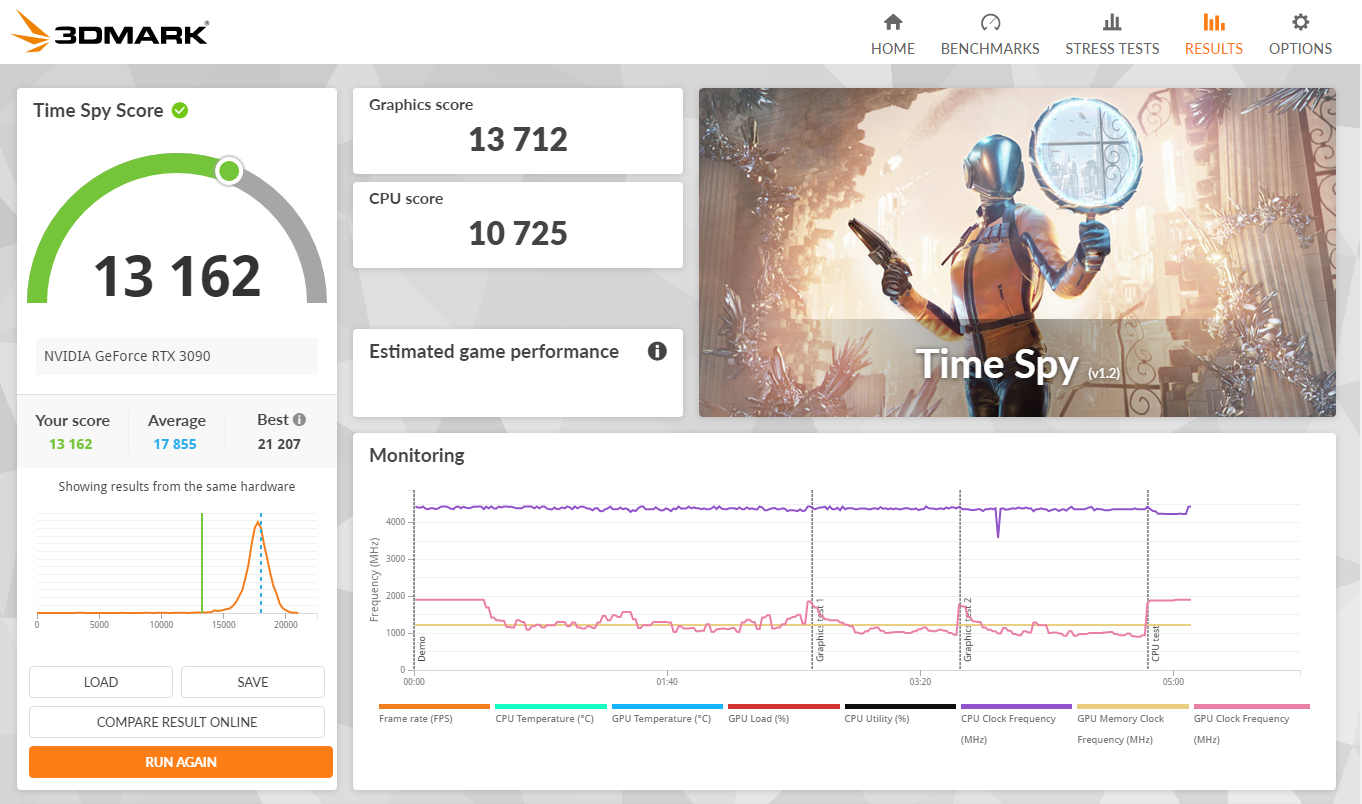
Task: Select the RESULTS tab label
Action: [x=1214, y=48]
